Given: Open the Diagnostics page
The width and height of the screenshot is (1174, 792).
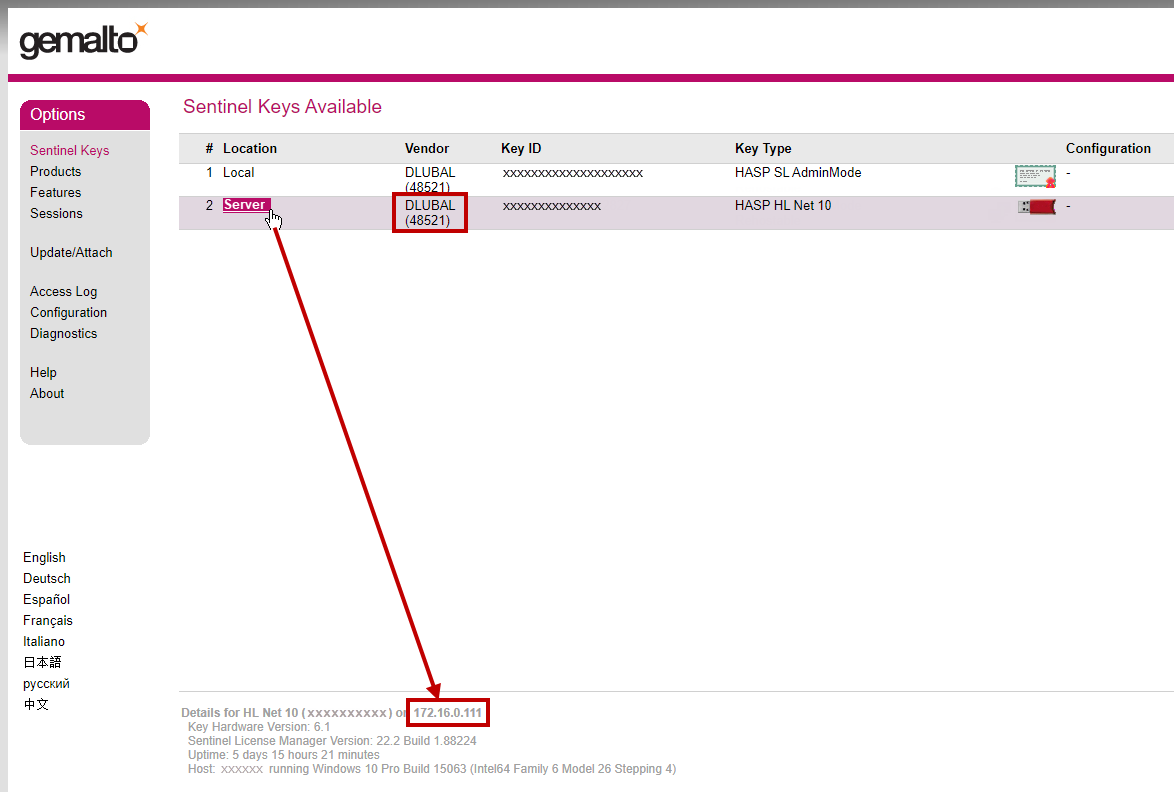Looking at the screenshot, I should [63, 333].
